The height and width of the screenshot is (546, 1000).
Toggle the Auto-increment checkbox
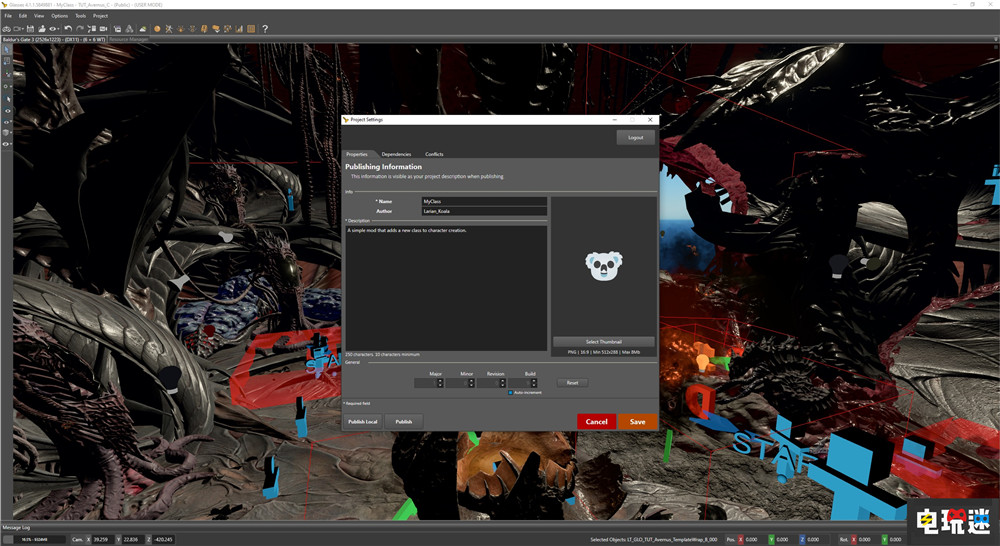coord(510,392)
